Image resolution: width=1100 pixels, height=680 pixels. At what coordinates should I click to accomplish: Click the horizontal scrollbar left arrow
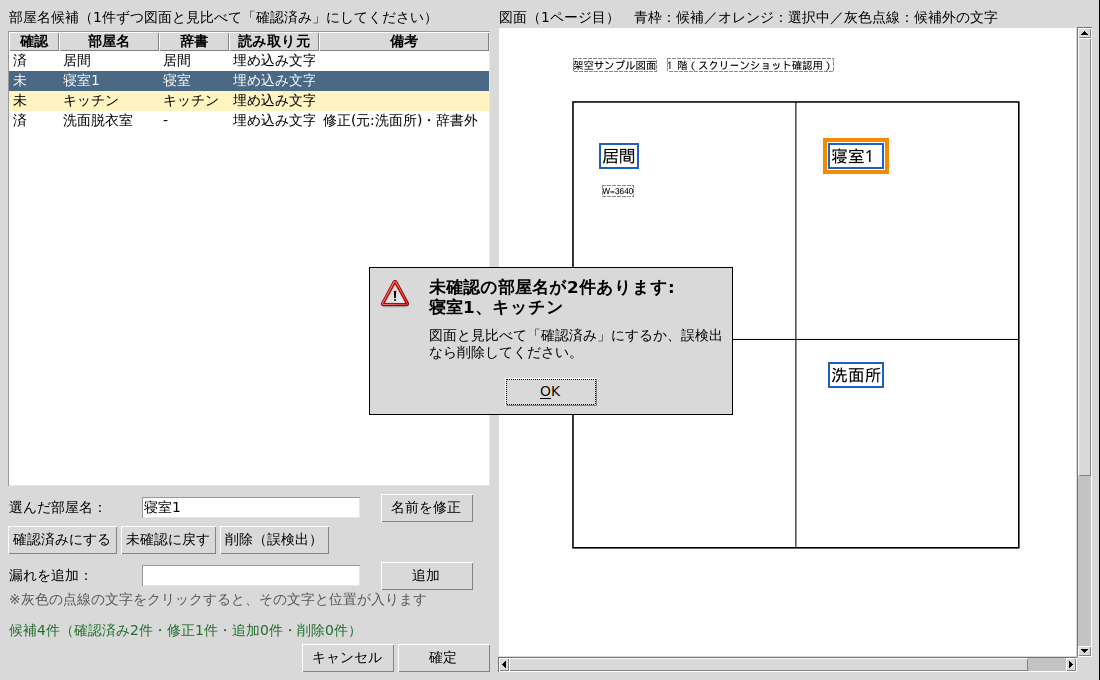[x=504, y=664]
